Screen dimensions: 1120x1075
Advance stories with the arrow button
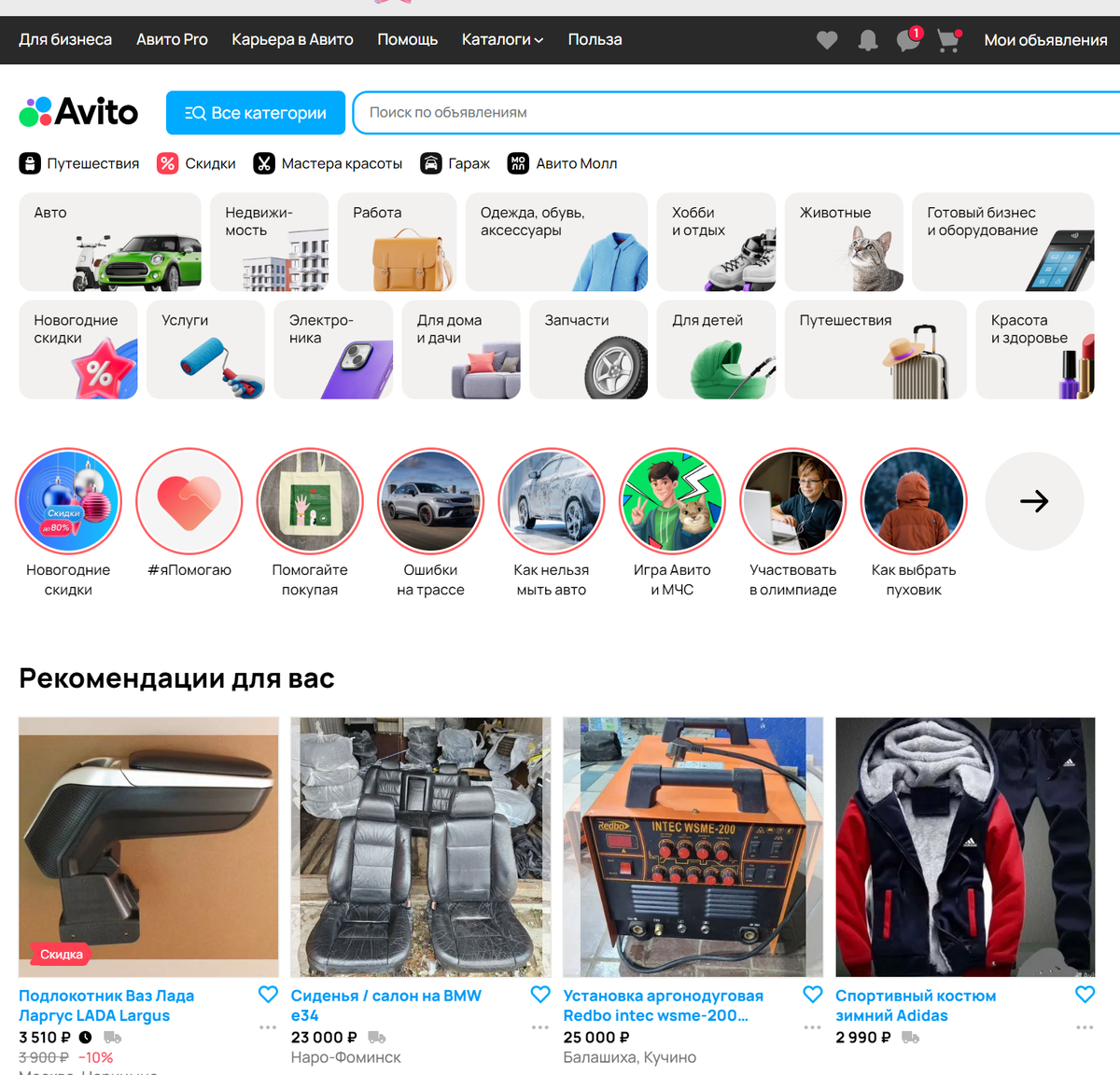[x=1034, y=502]
